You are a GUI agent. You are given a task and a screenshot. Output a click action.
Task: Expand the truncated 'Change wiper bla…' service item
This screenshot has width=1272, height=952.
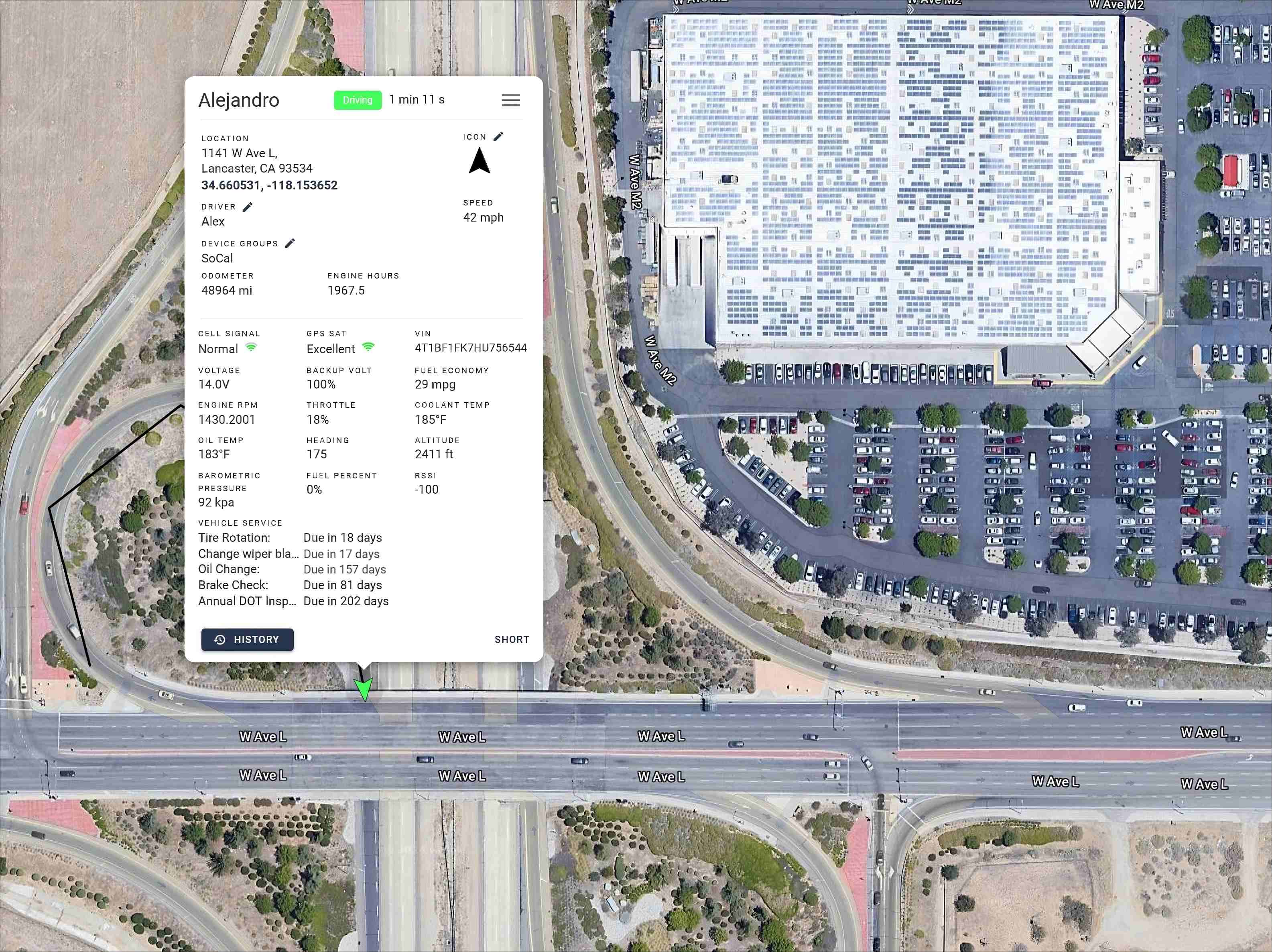pos(248,553)
